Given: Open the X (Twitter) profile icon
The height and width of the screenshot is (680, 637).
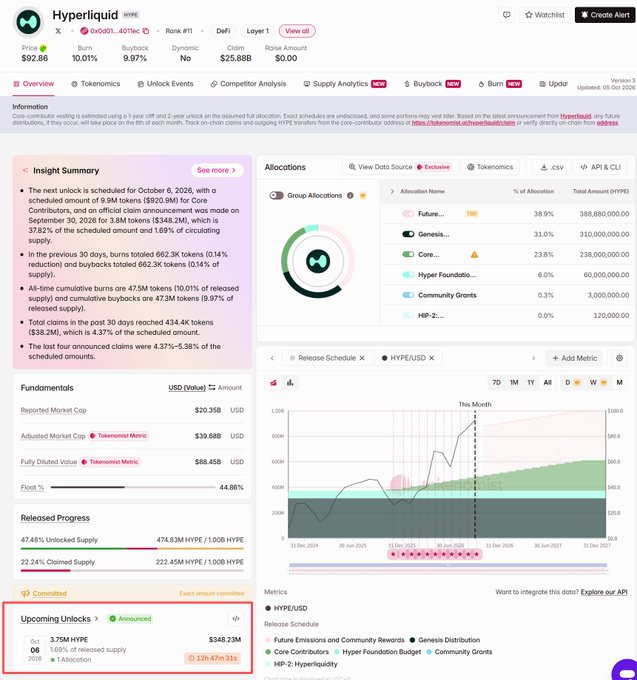Looking at the screenshot, I should [x=58, y=31].
